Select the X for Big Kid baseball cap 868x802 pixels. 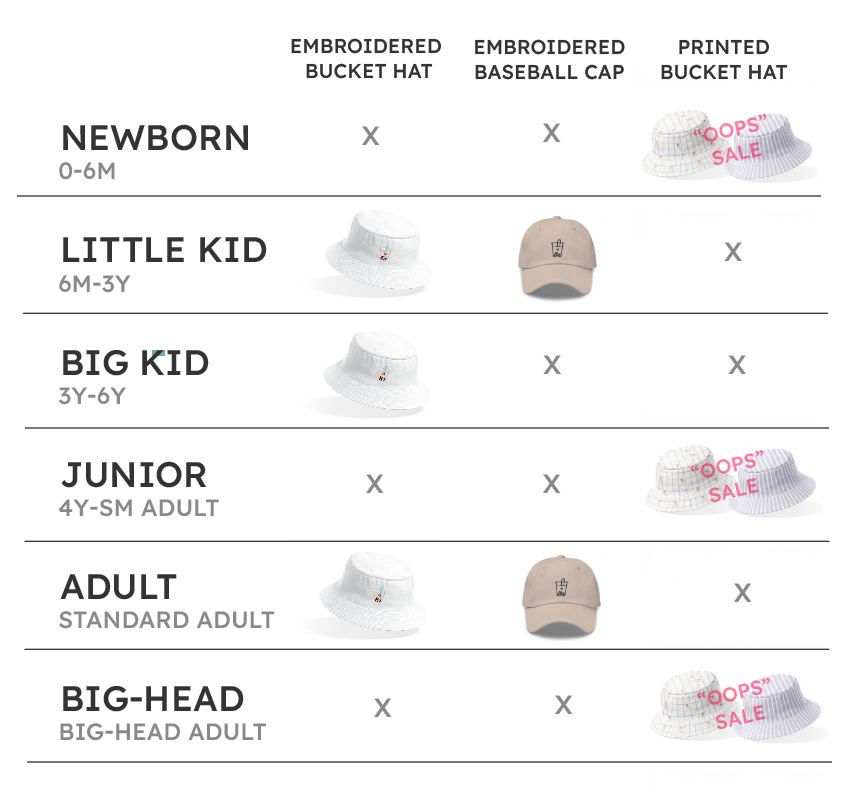coord(551,365)
